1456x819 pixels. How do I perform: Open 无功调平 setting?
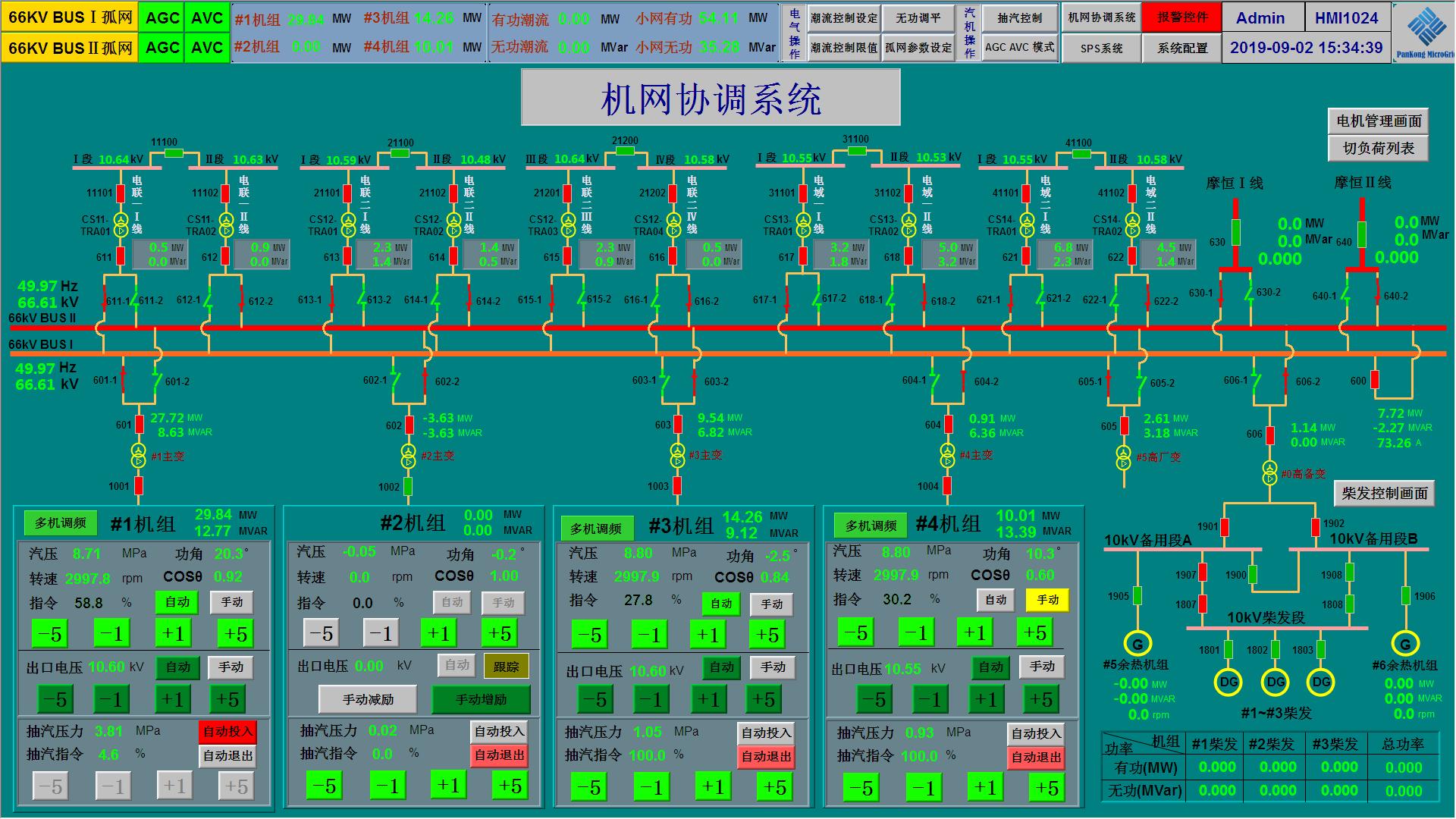pyautogui.click(x=918, y=17)
